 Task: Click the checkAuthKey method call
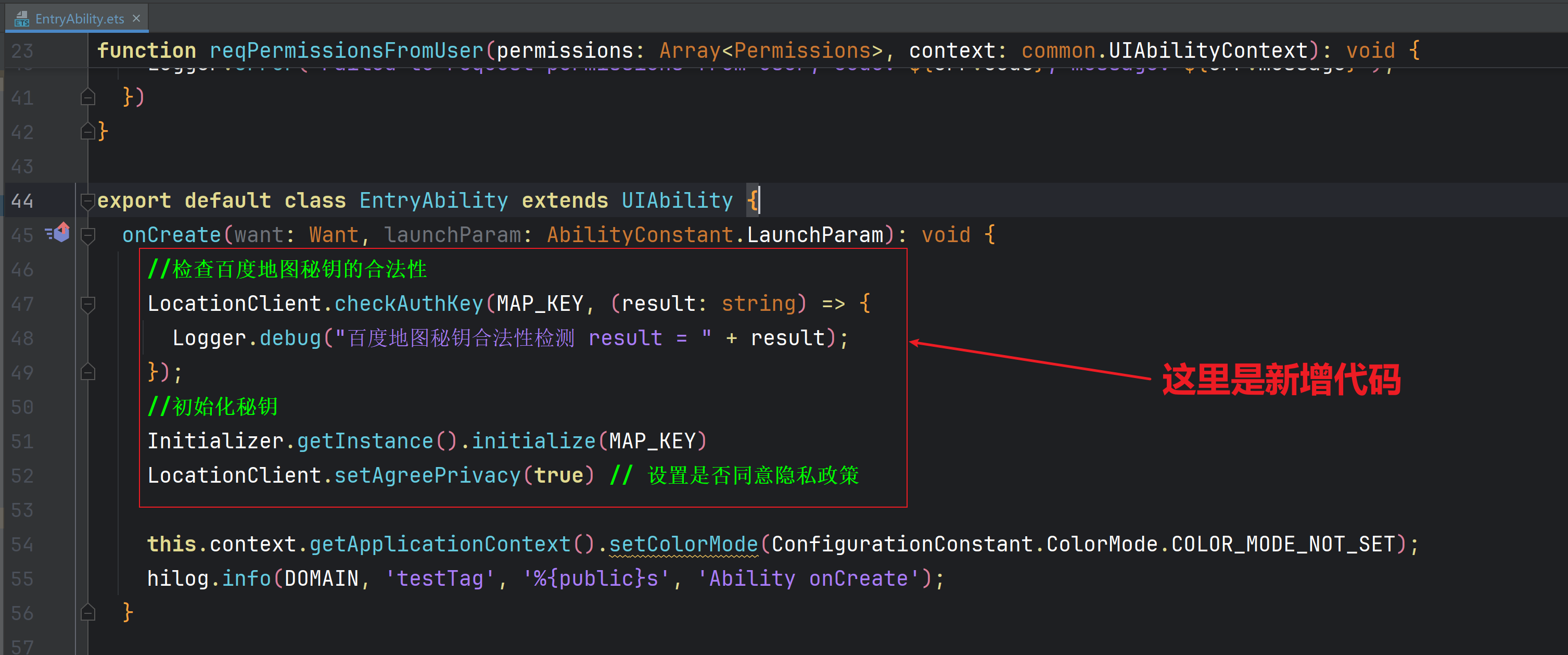tap(409, 303)
